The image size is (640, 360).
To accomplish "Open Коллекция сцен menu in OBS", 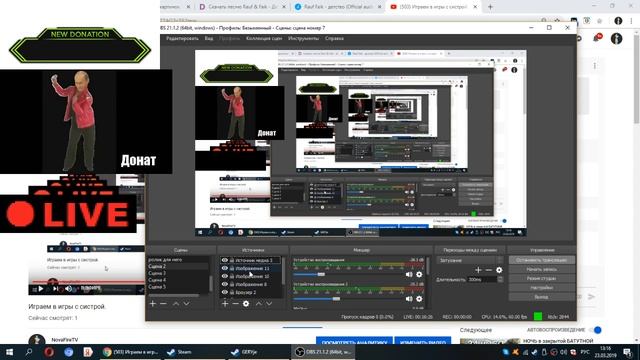I will (x=264, y=38).
